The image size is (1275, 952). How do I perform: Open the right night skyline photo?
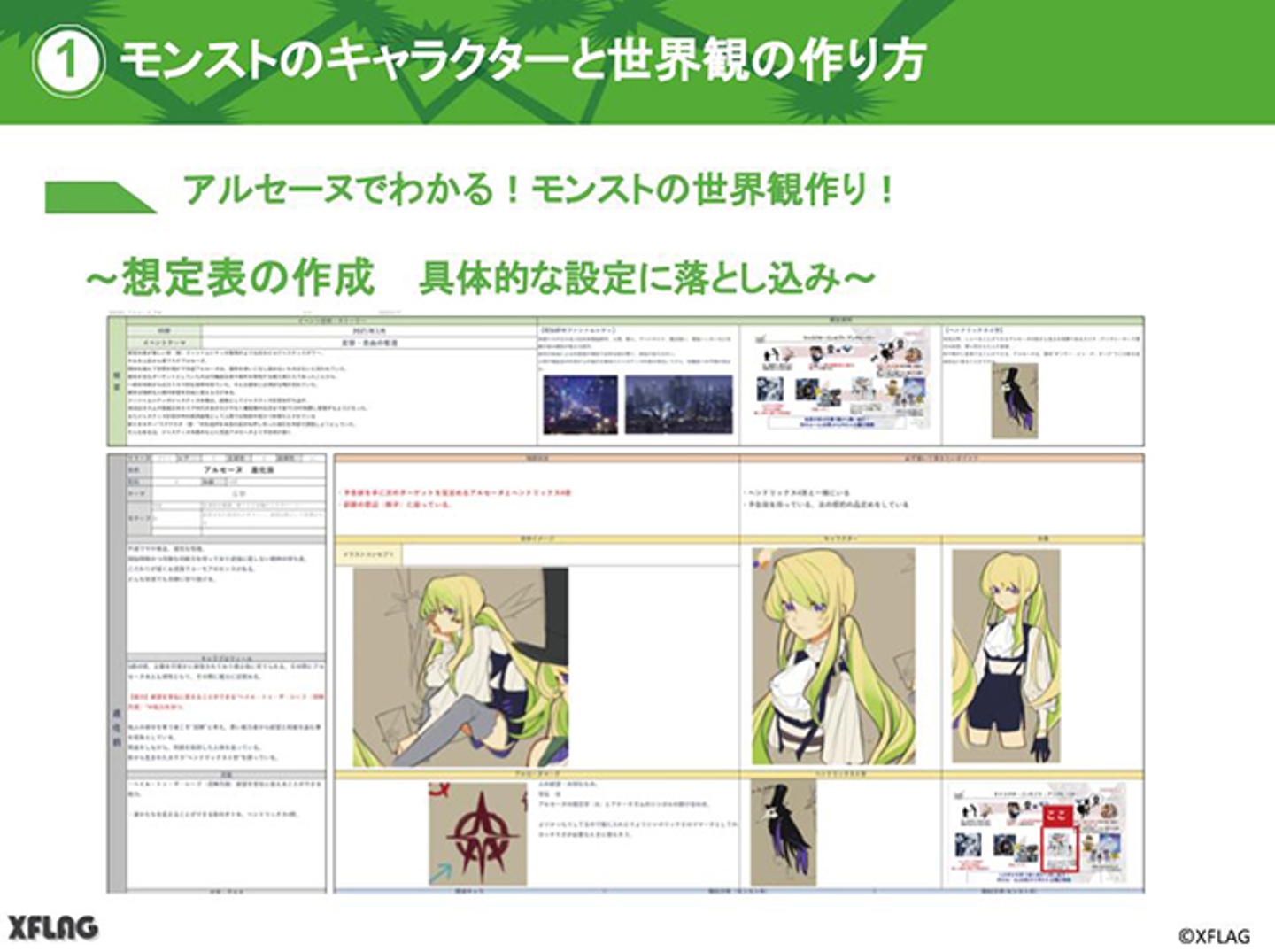(679, 404)
